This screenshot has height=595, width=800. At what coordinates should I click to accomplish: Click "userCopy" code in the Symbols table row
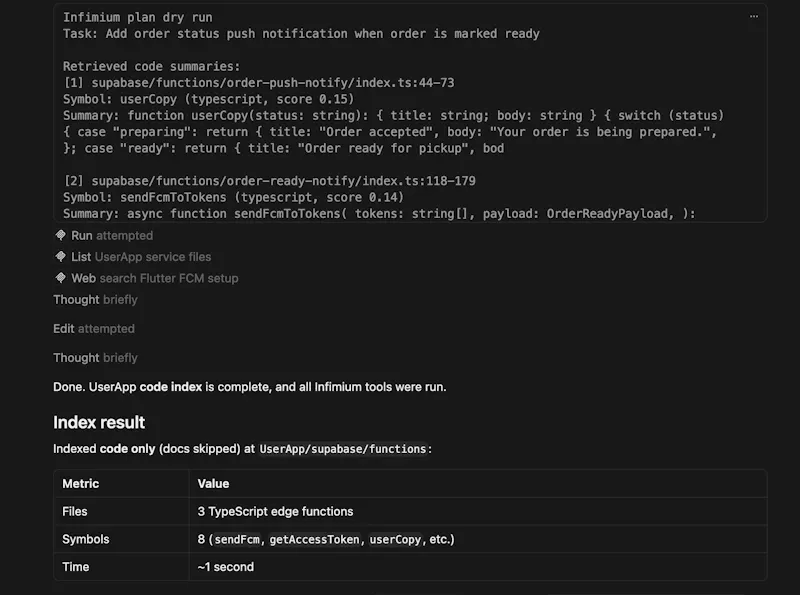coord(395,539)
